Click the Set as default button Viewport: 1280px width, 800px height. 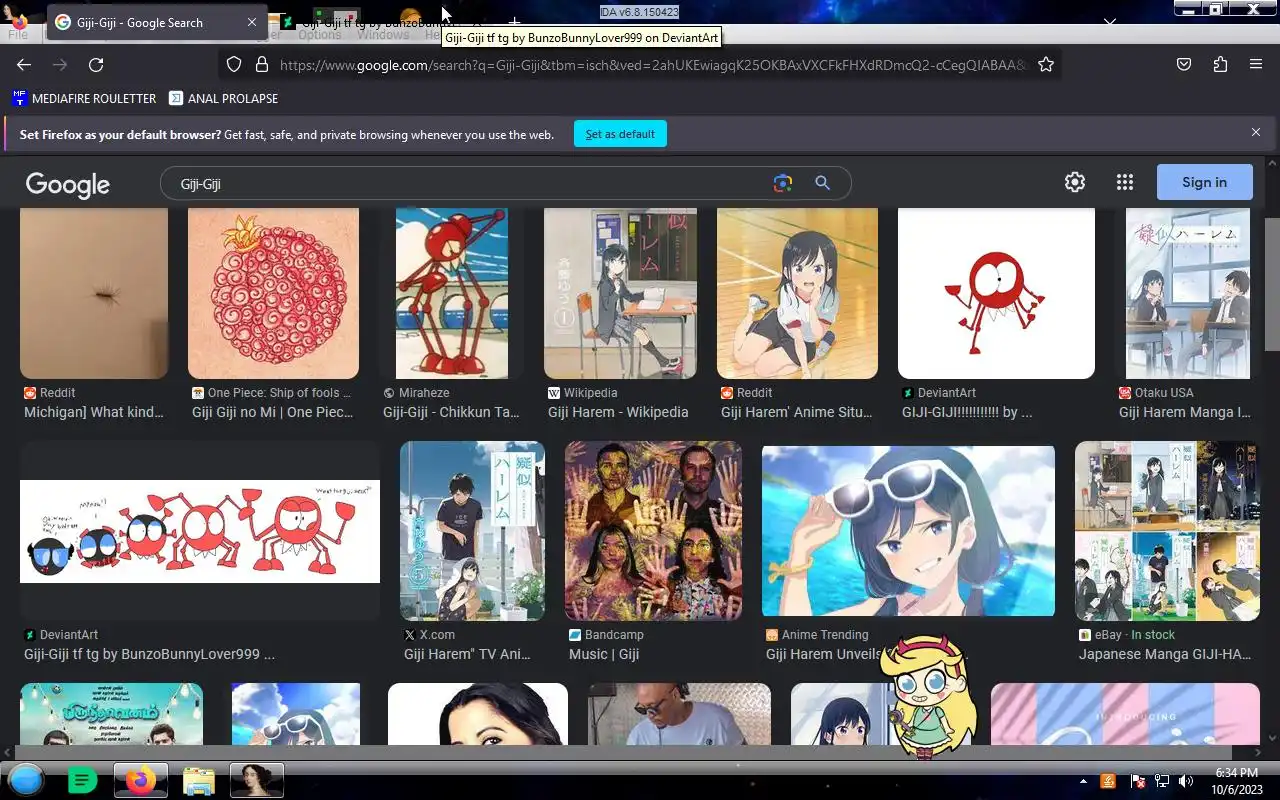click(x=620, y=134)
